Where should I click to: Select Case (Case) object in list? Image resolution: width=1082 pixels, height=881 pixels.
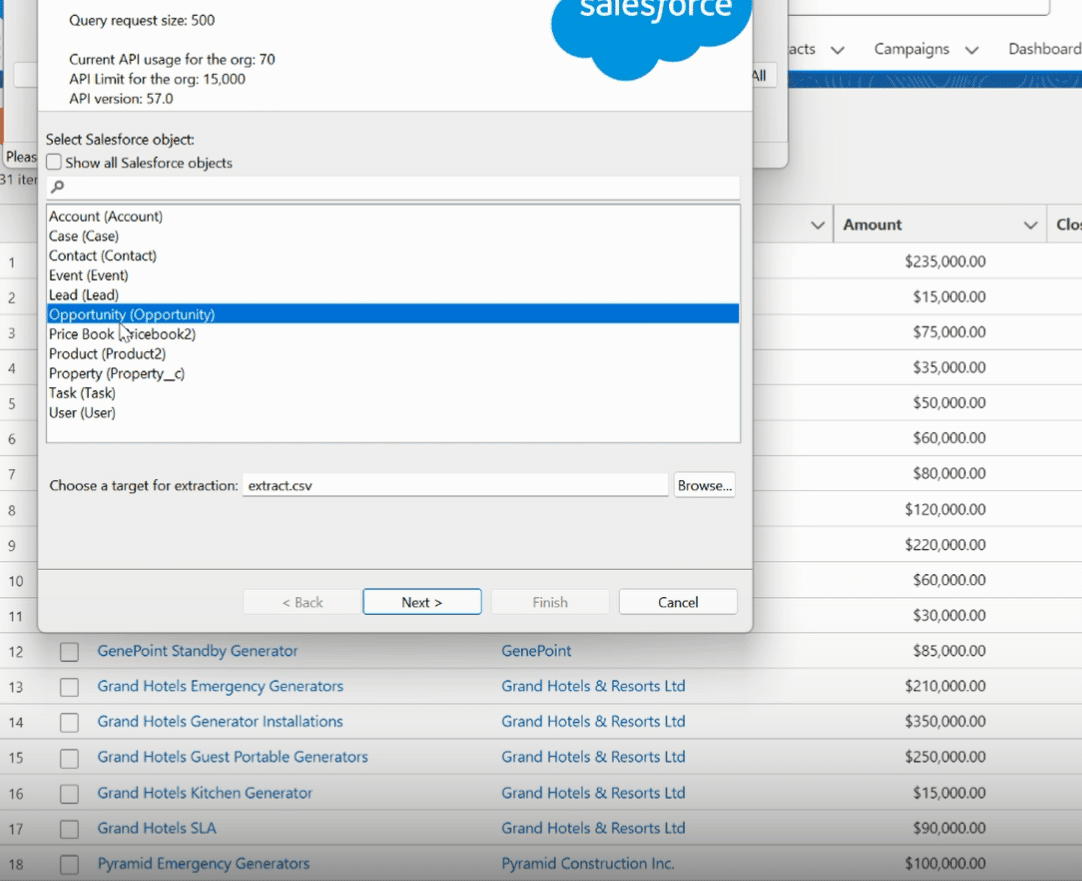393,236
